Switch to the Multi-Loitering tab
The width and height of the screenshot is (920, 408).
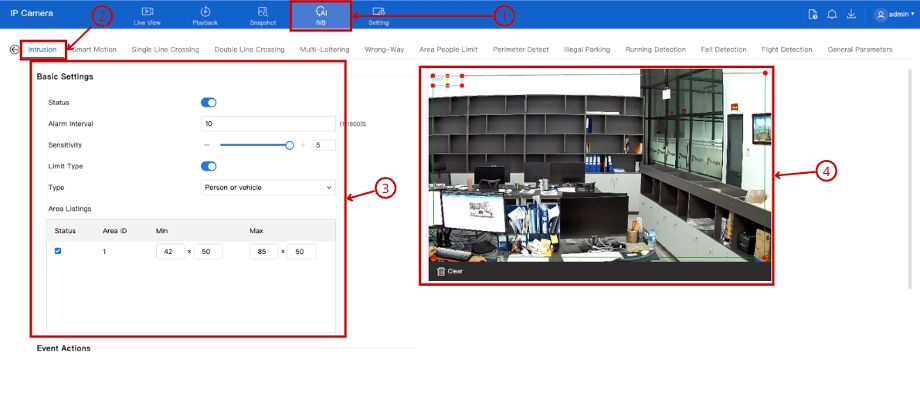(x=324, y=50)
